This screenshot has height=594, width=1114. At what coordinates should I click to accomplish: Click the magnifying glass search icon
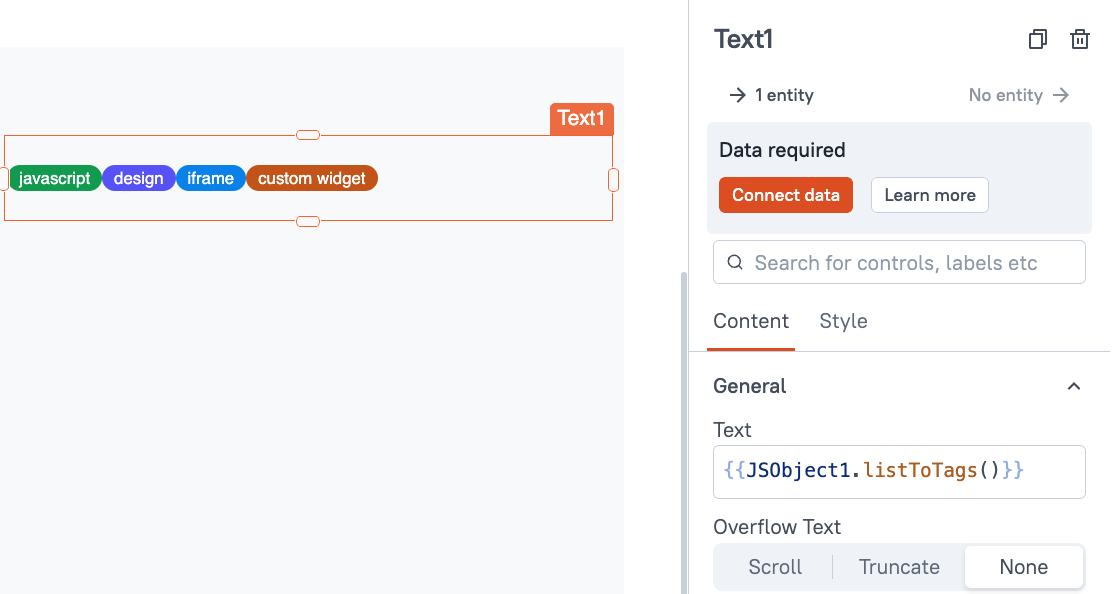tap(735, 262)
